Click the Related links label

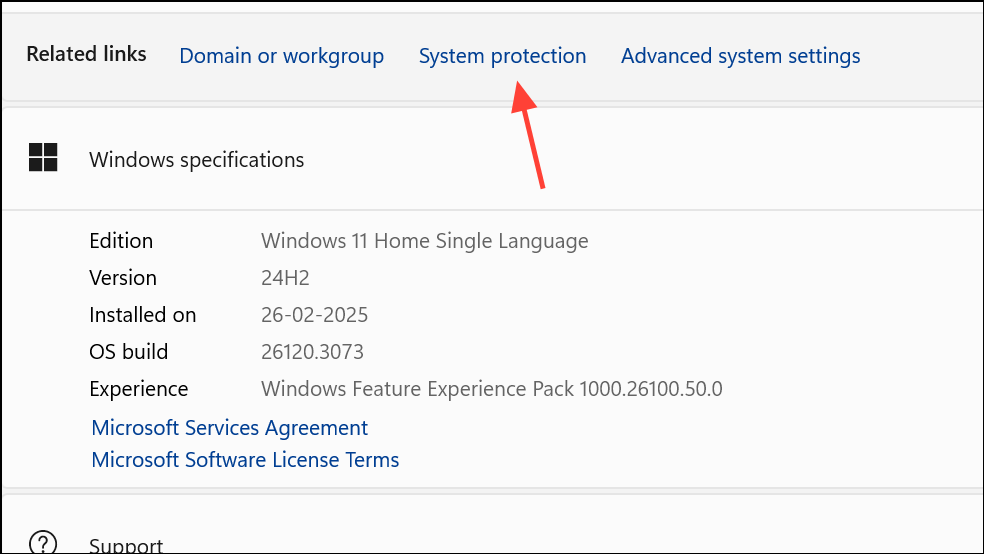[86, 54]
